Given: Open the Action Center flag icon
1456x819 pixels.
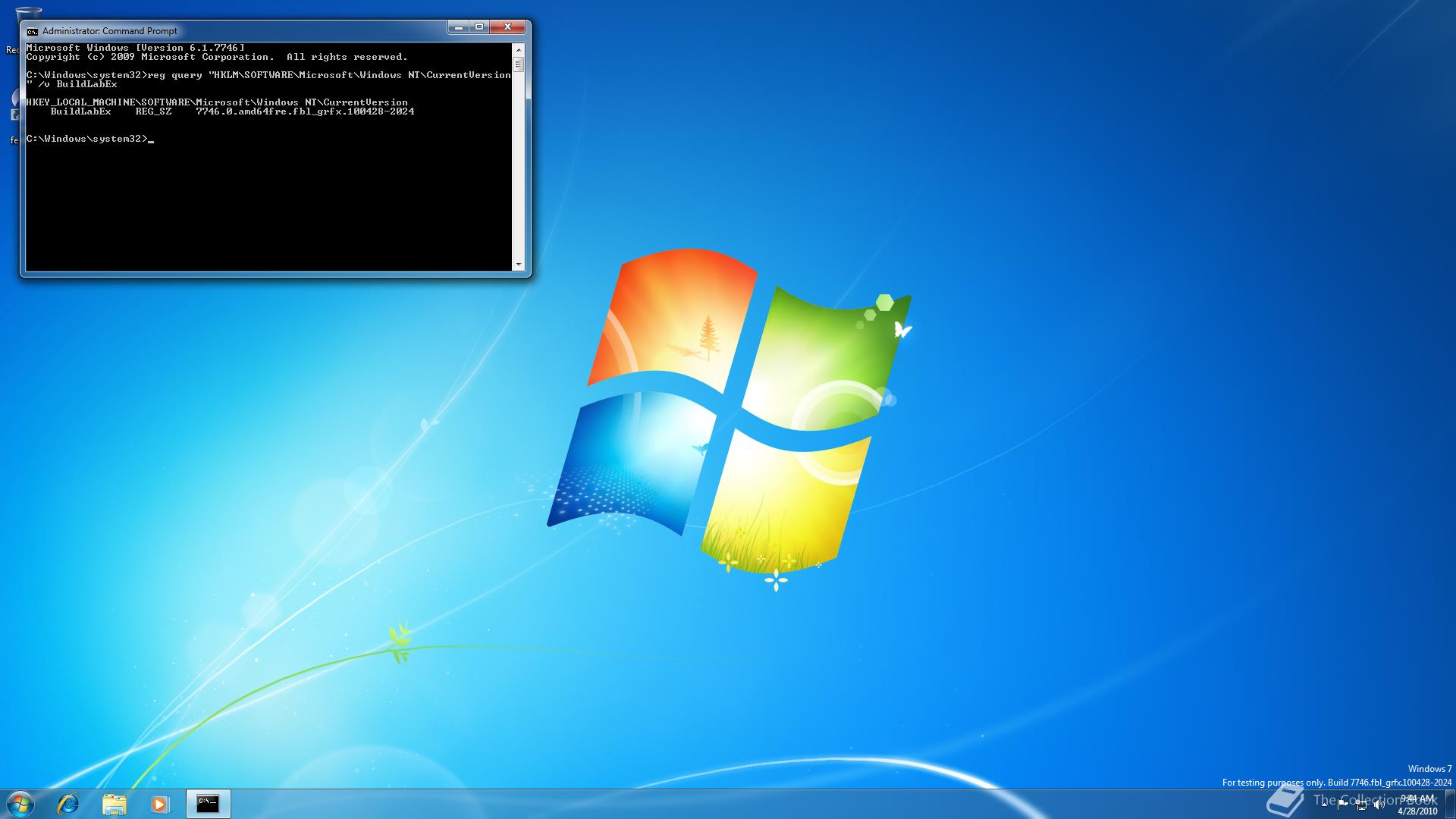Looking at the screenshot, I should 1342,805.
